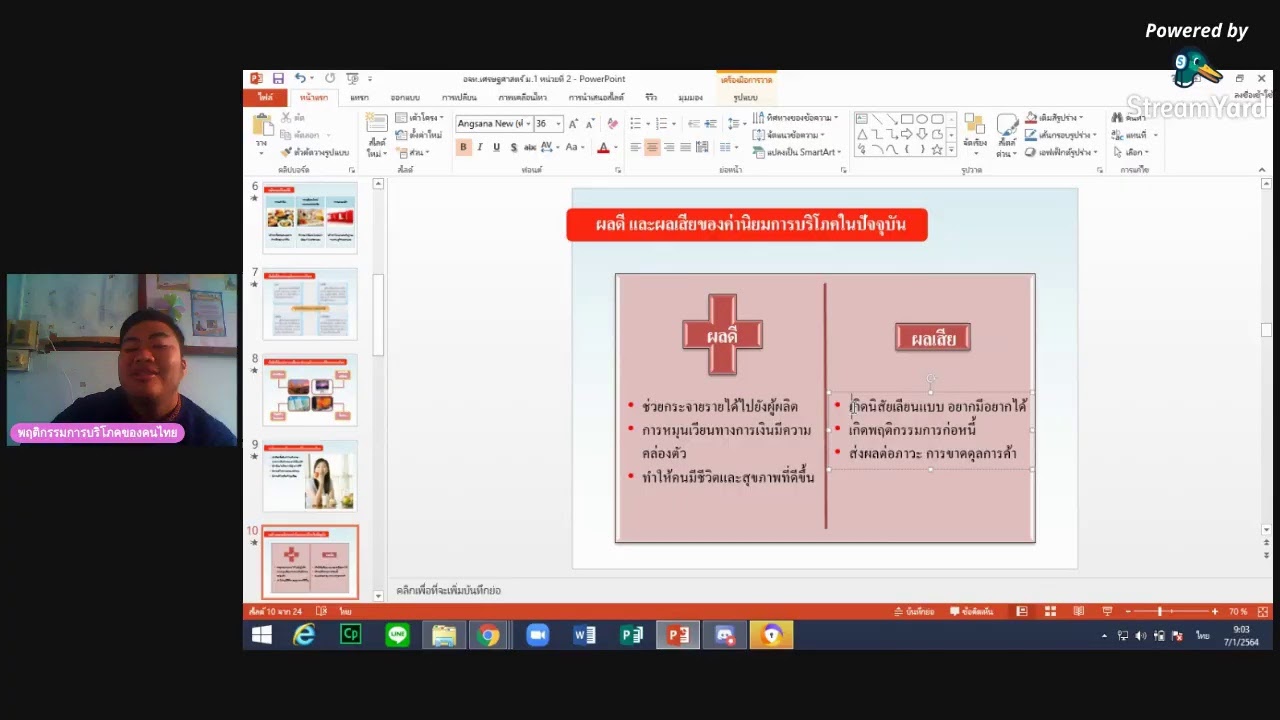This screenshot has width=1280, height=720.
Task: Increase font size with larger A icon
Action: click(573, 124)
